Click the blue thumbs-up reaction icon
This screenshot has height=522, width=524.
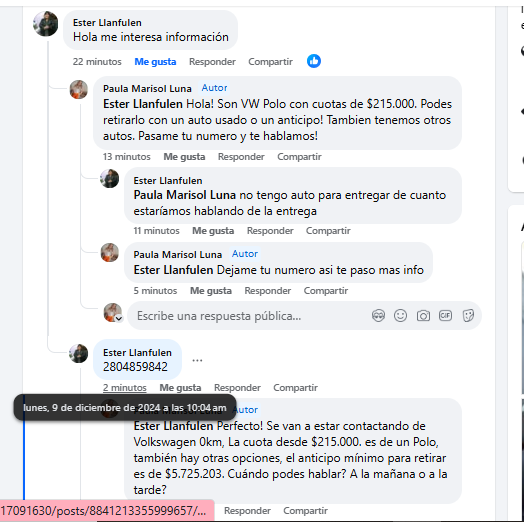[x=313, y=61]
